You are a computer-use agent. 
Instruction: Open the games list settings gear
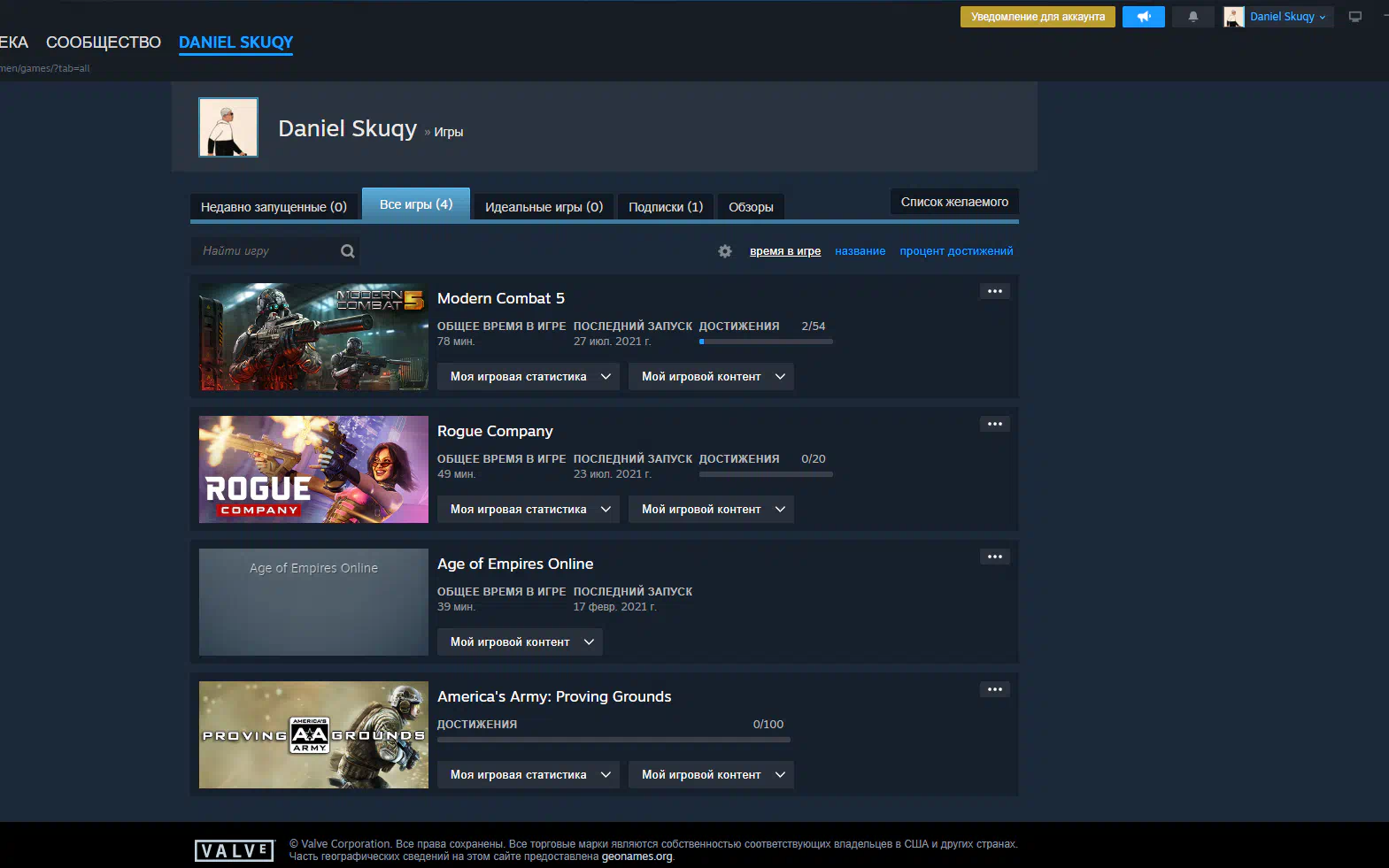click(725, 251)
